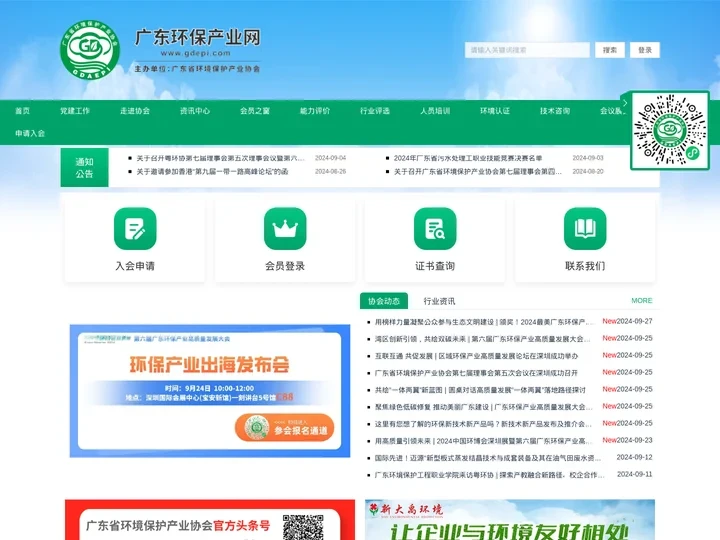This screenshot has width=720, height=540.
Task: Open notice 2024年广东省污水处理工职业技能竞赛决赛名单
Action: (468, 158)
